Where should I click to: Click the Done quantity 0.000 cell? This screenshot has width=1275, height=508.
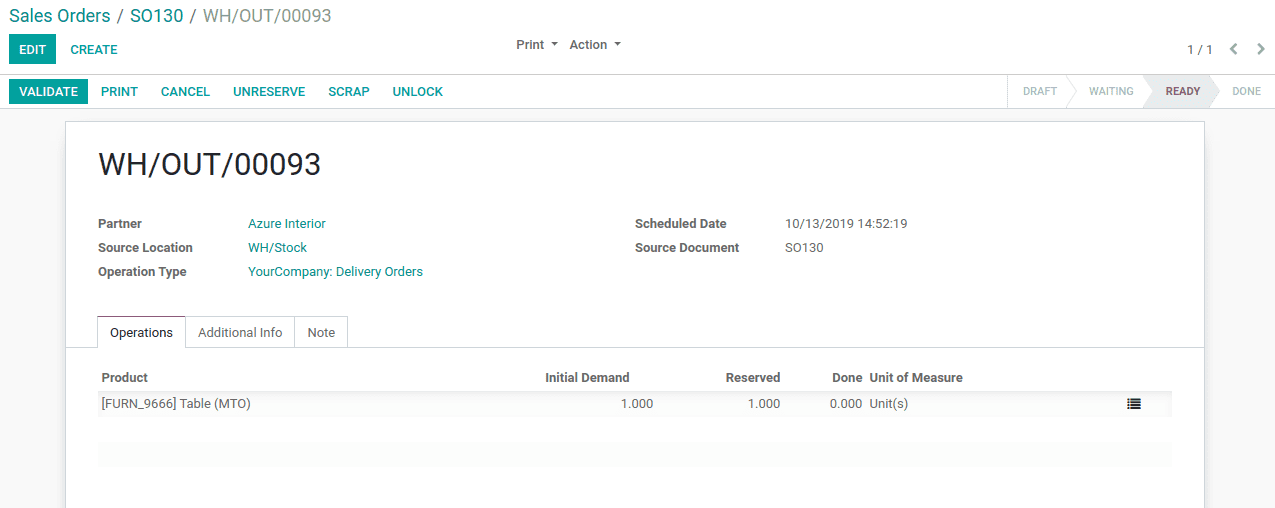pos(844,404)
